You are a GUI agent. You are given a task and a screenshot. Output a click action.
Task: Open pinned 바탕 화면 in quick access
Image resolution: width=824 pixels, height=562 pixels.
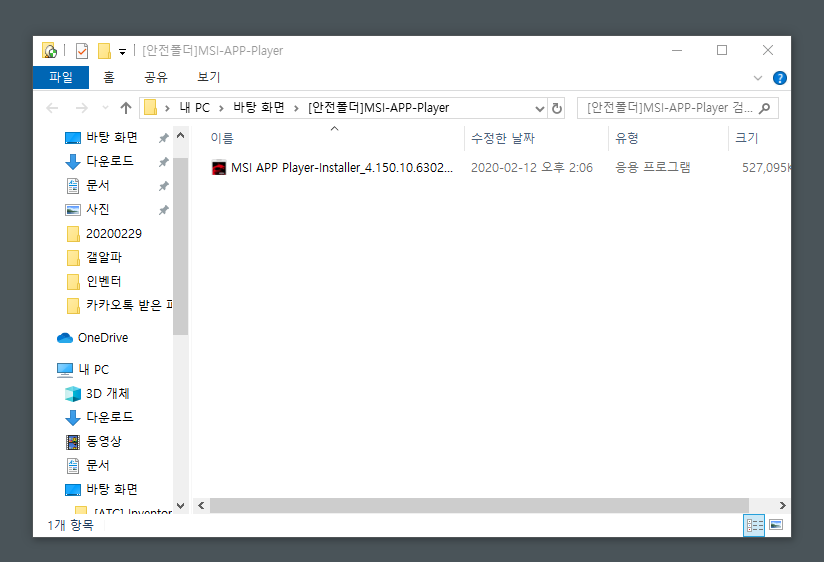[x=111, y=138]
